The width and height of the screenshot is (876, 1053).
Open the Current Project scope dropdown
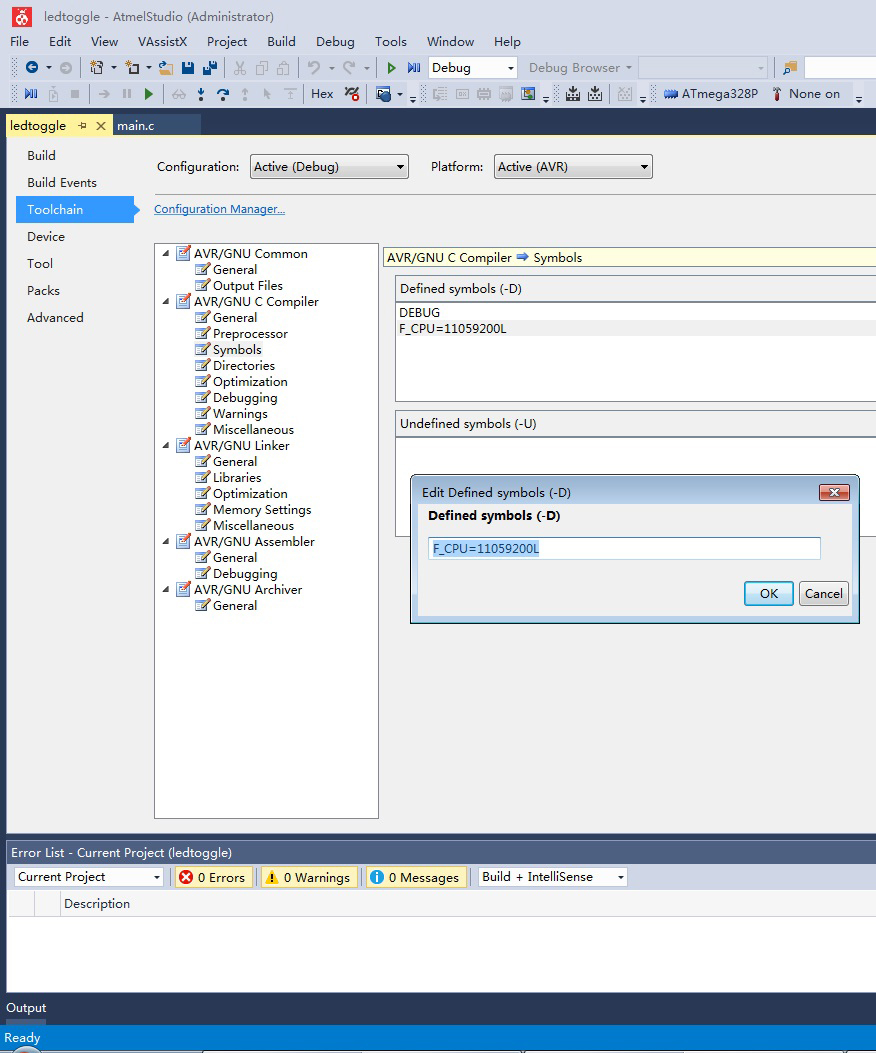pyautogui.click(x=89, y=877)
